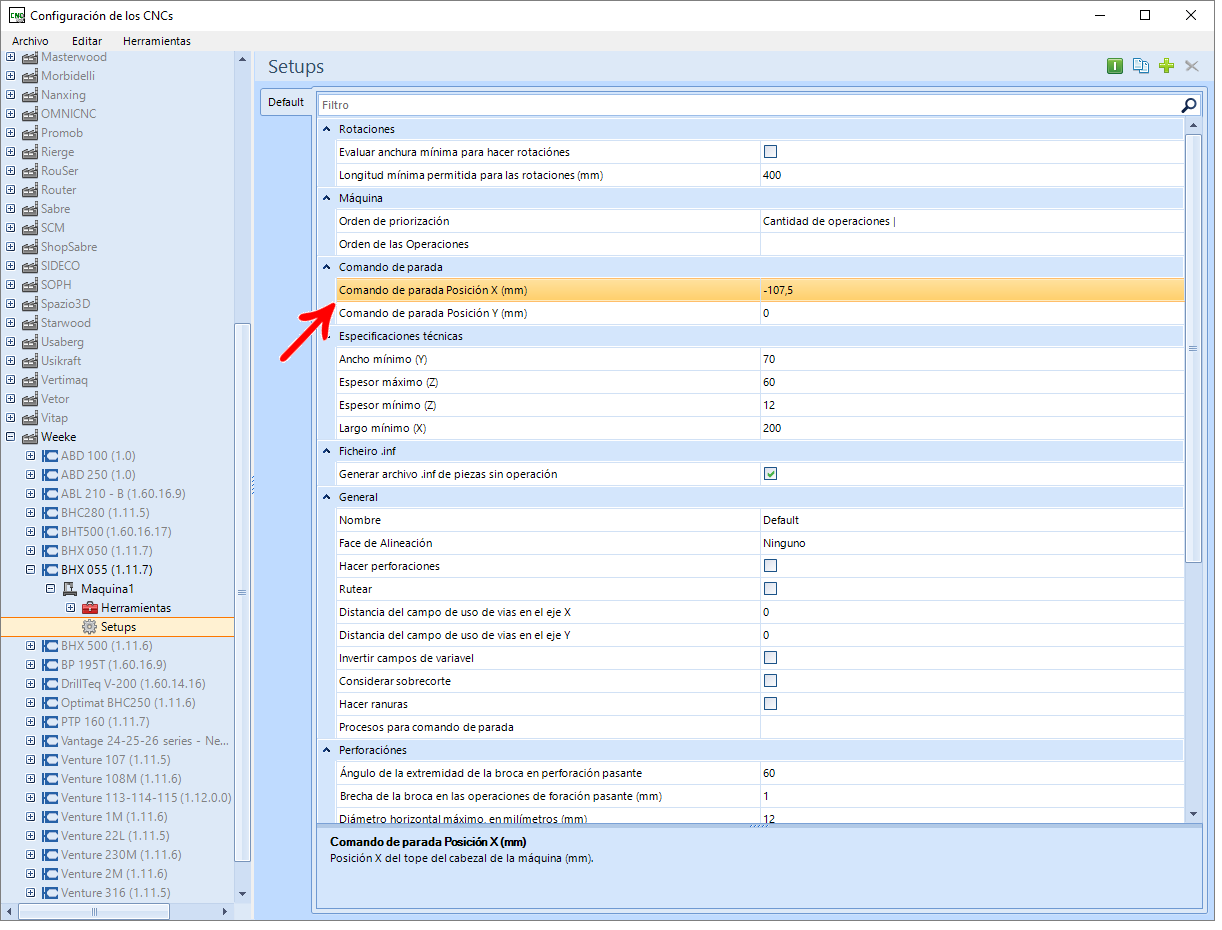Viewport: 1222px width, 930px height.
Task: Toggle Invertir campos de variavel checkbox
Action: pyautogui.click(x=770, y=658)
